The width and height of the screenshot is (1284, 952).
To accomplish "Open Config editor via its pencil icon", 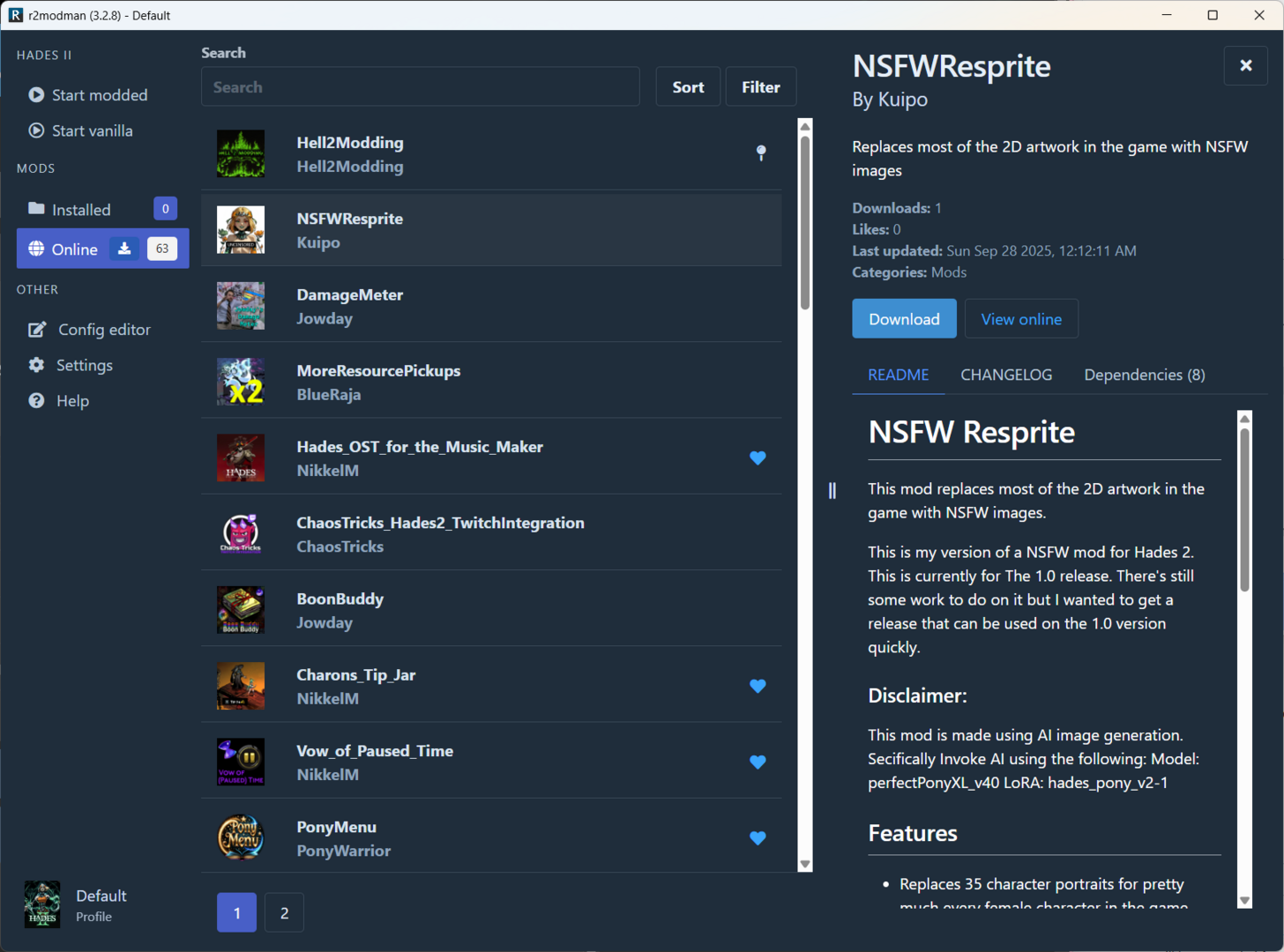I will (37, 330).
